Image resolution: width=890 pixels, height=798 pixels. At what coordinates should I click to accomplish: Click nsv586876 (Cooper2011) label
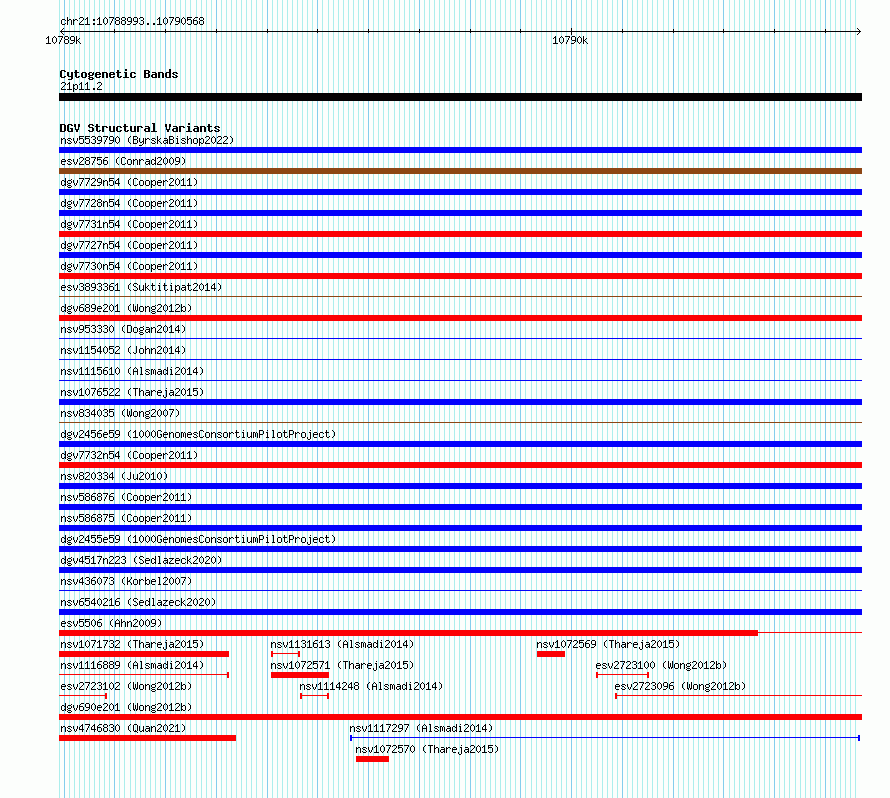[126, 497]
